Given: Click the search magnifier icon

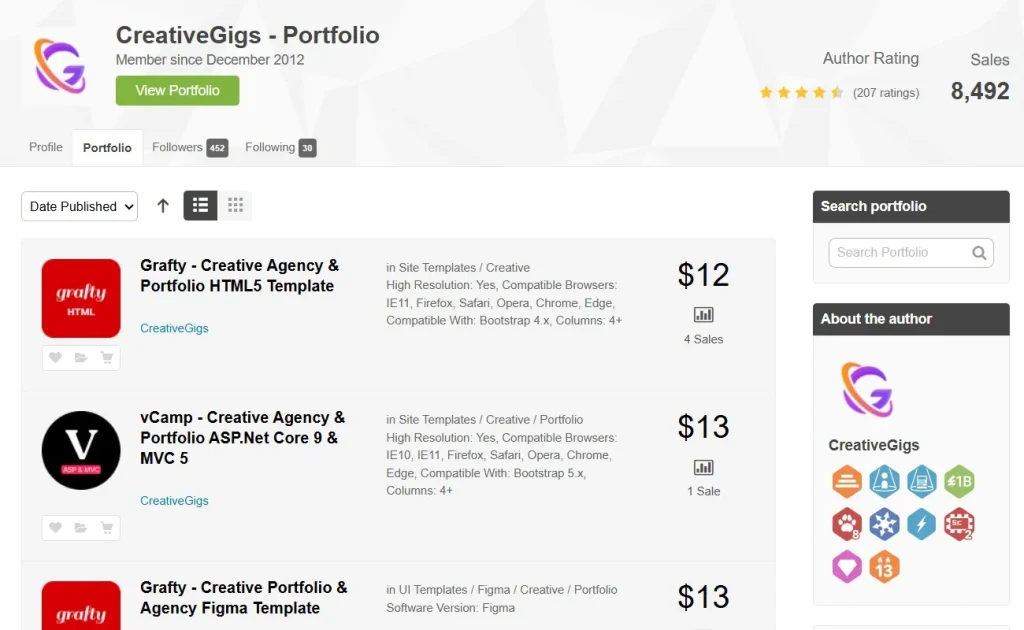Looking at the screenshot, I should pos(979,253).
